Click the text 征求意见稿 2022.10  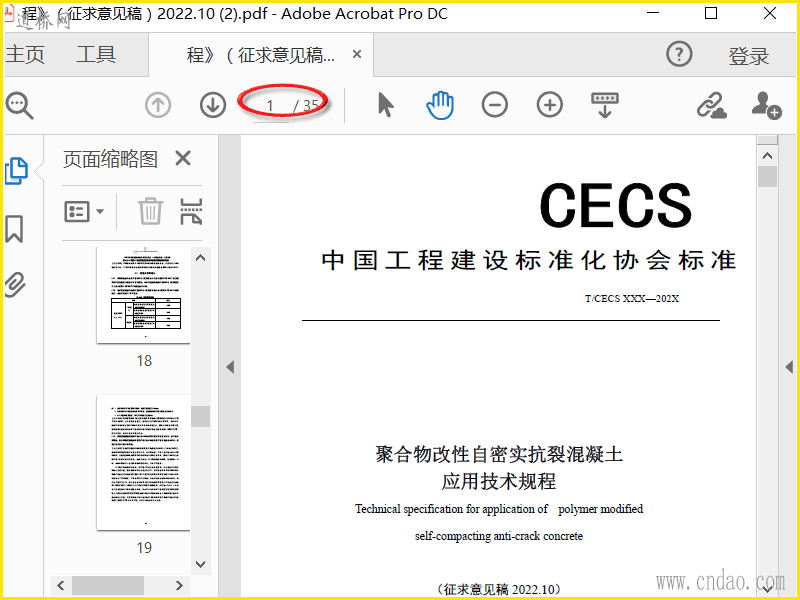499,589
